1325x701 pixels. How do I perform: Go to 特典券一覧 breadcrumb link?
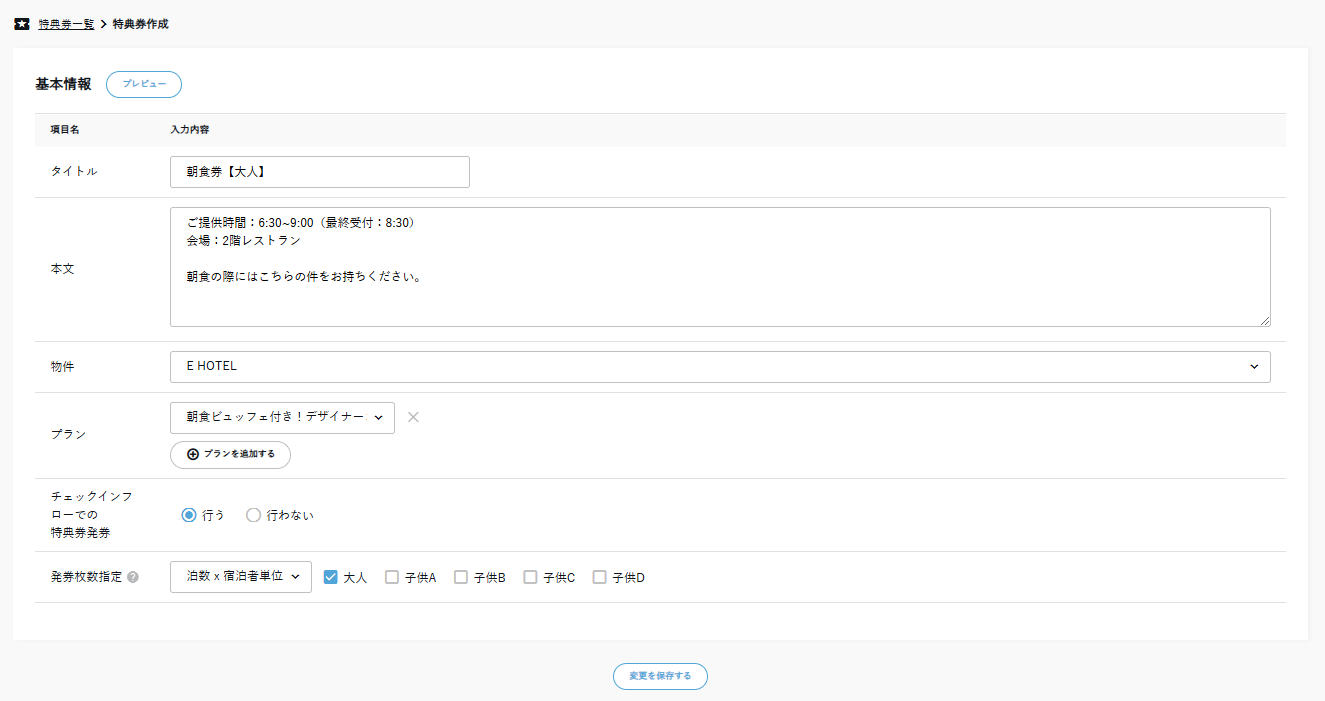[66, 24]
